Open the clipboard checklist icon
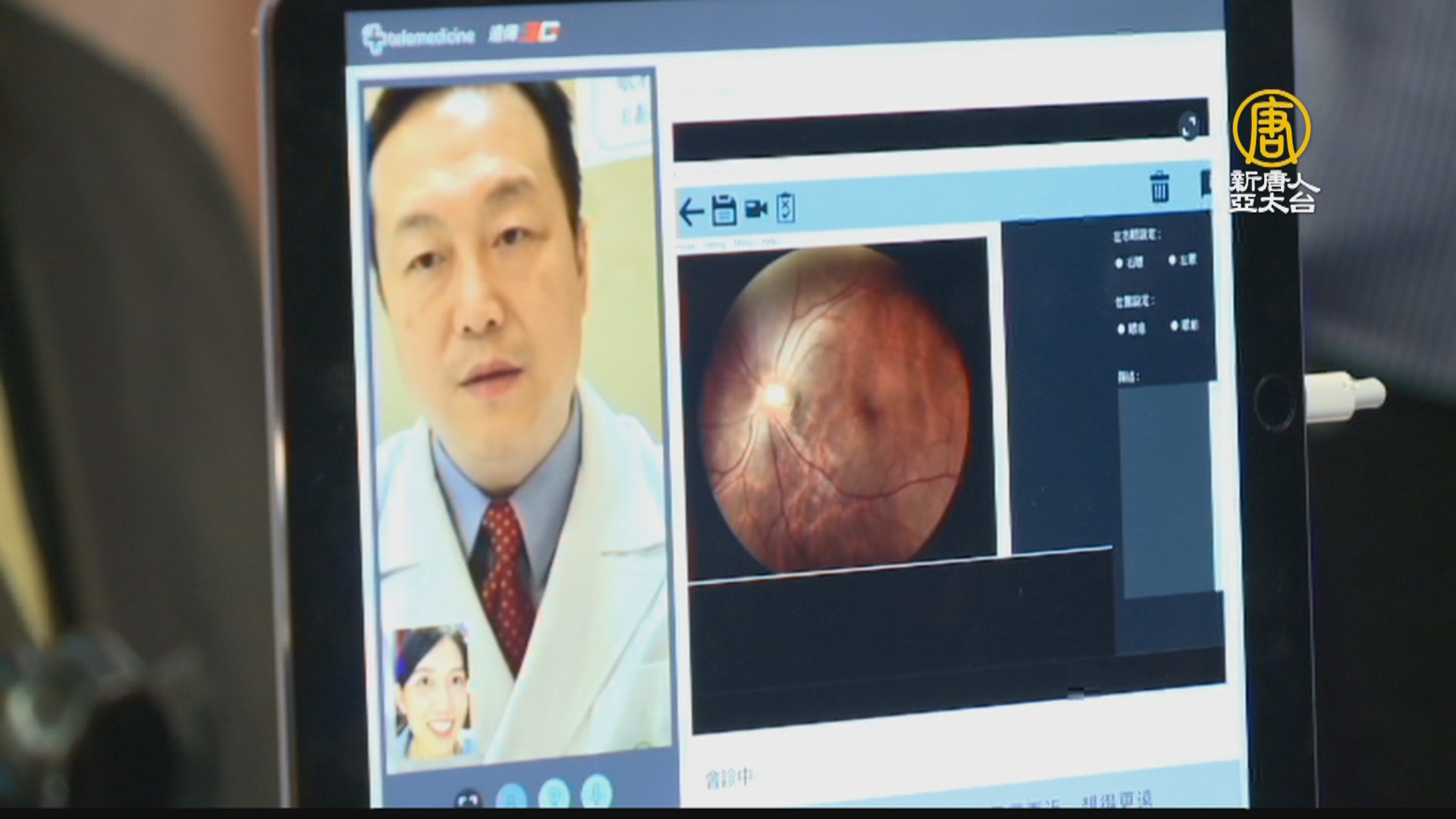The height and width of the screenshot is (819, 1456). point(786,208)
